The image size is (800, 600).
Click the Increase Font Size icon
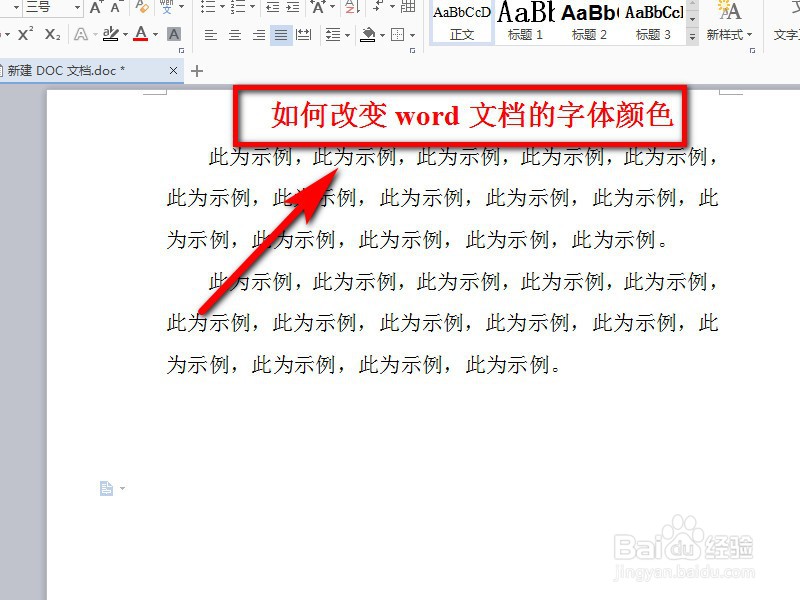pyautogui.click(x=97, y=8)
